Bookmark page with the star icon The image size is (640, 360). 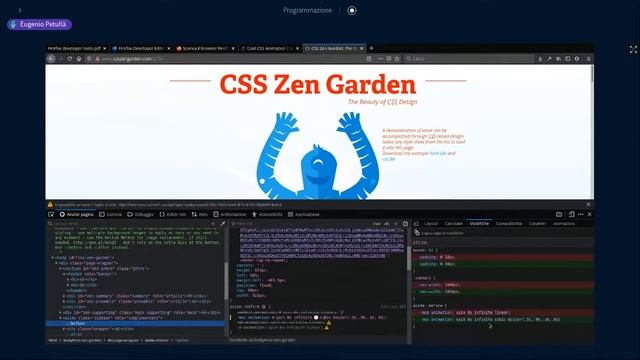pos(397,59)
